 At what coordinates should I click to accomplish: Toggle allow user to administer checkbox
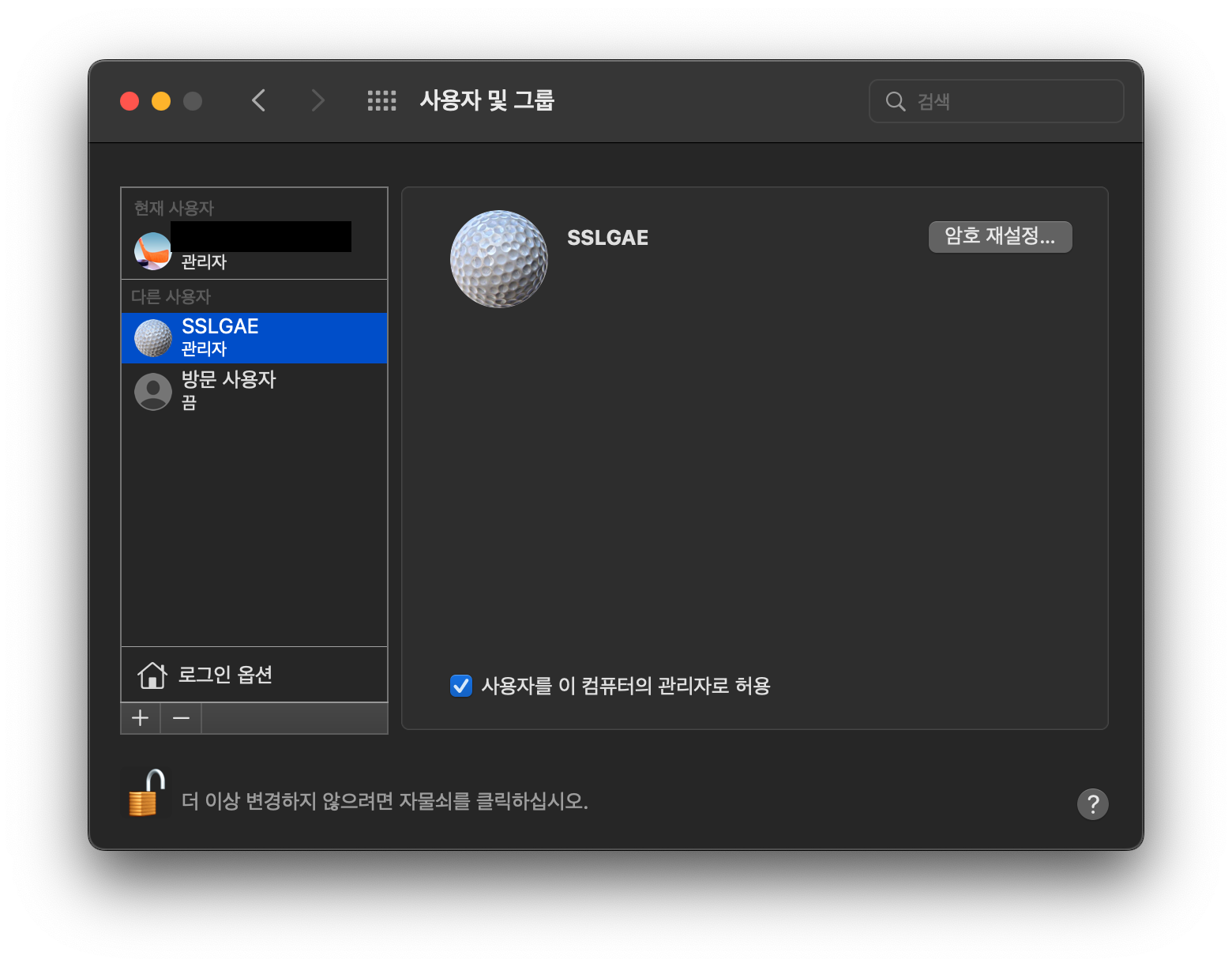[x=461, y=685]
